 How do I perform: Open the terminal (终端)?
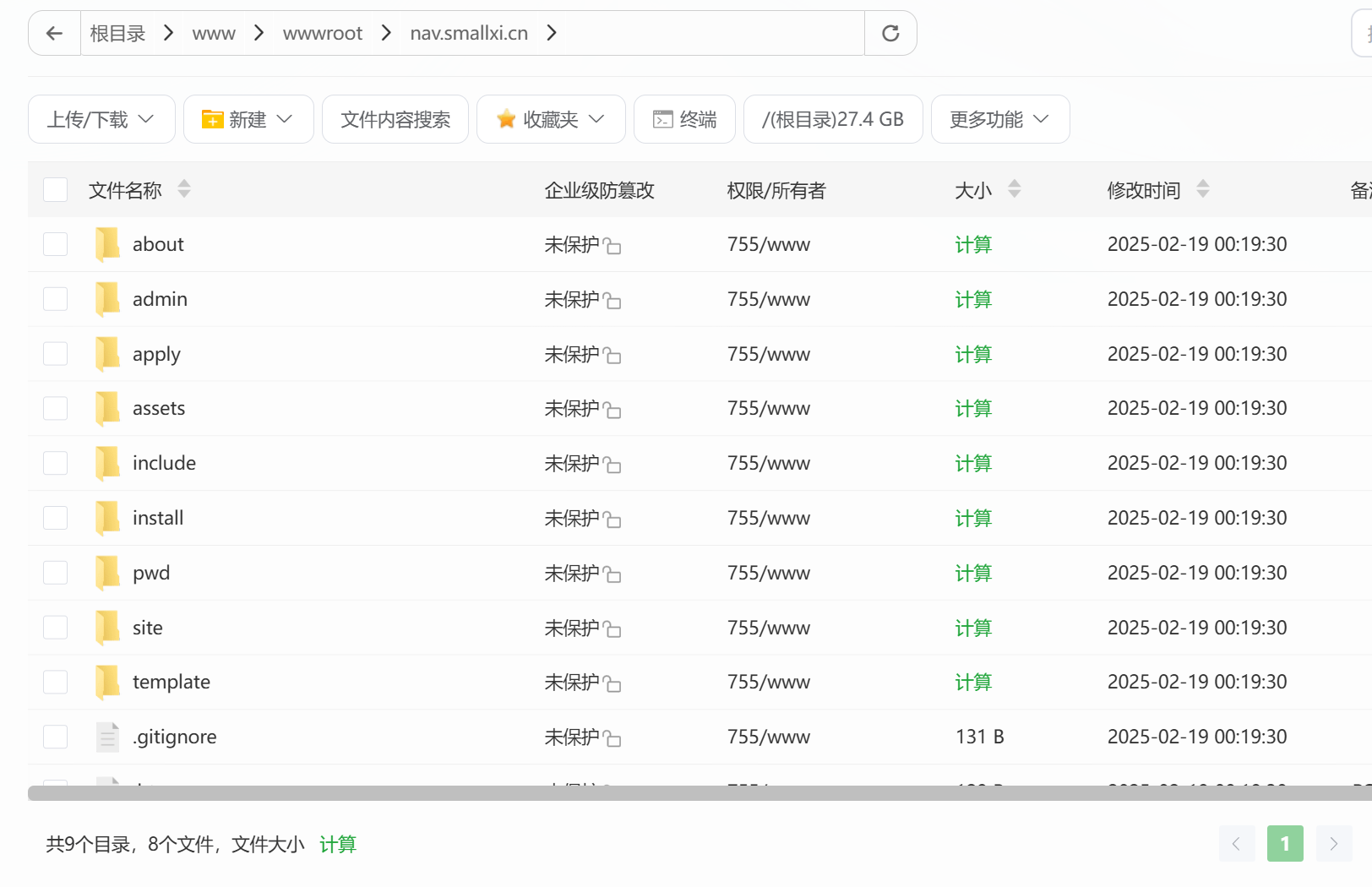[x=684, y=119]
